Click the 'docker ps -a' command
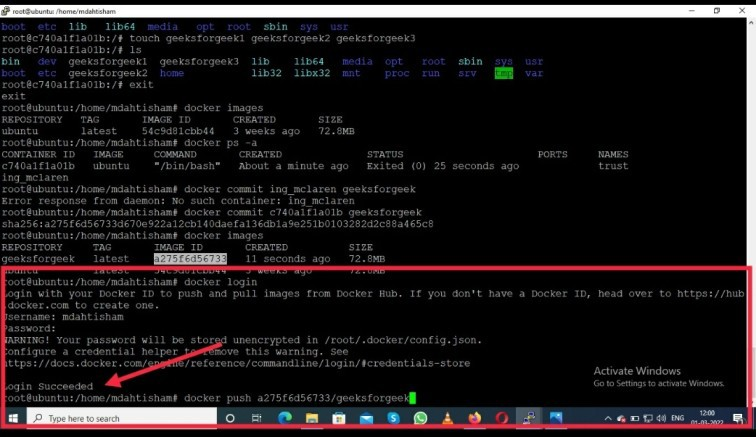Screen dimensions: 756x437 tap(220, 143)
